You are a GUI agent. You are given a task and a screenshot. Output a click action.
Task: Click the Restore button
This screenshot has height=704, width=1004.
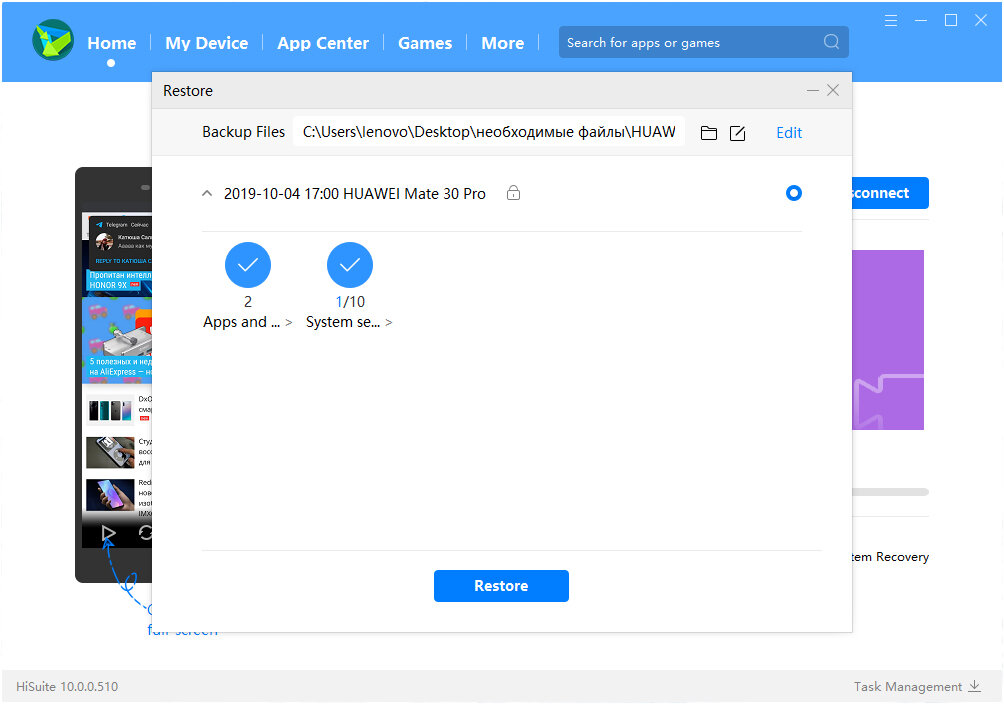click(x=501, y=585)
